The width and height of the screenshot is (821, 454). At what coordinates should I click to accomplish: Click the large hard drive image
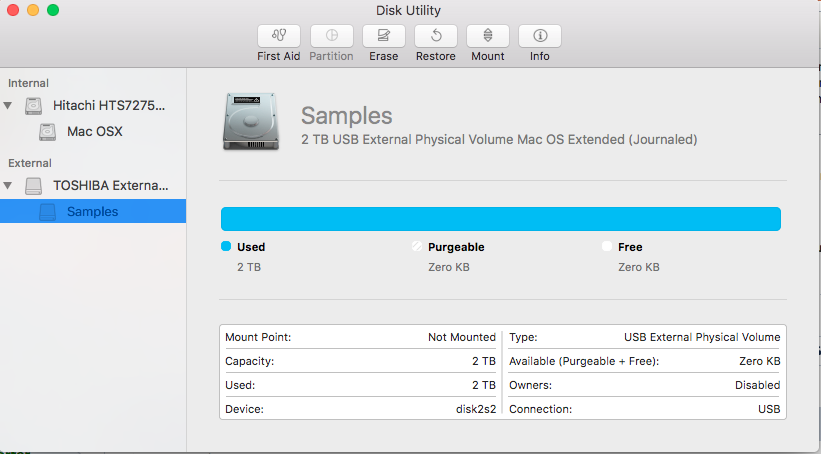[251, 121]
